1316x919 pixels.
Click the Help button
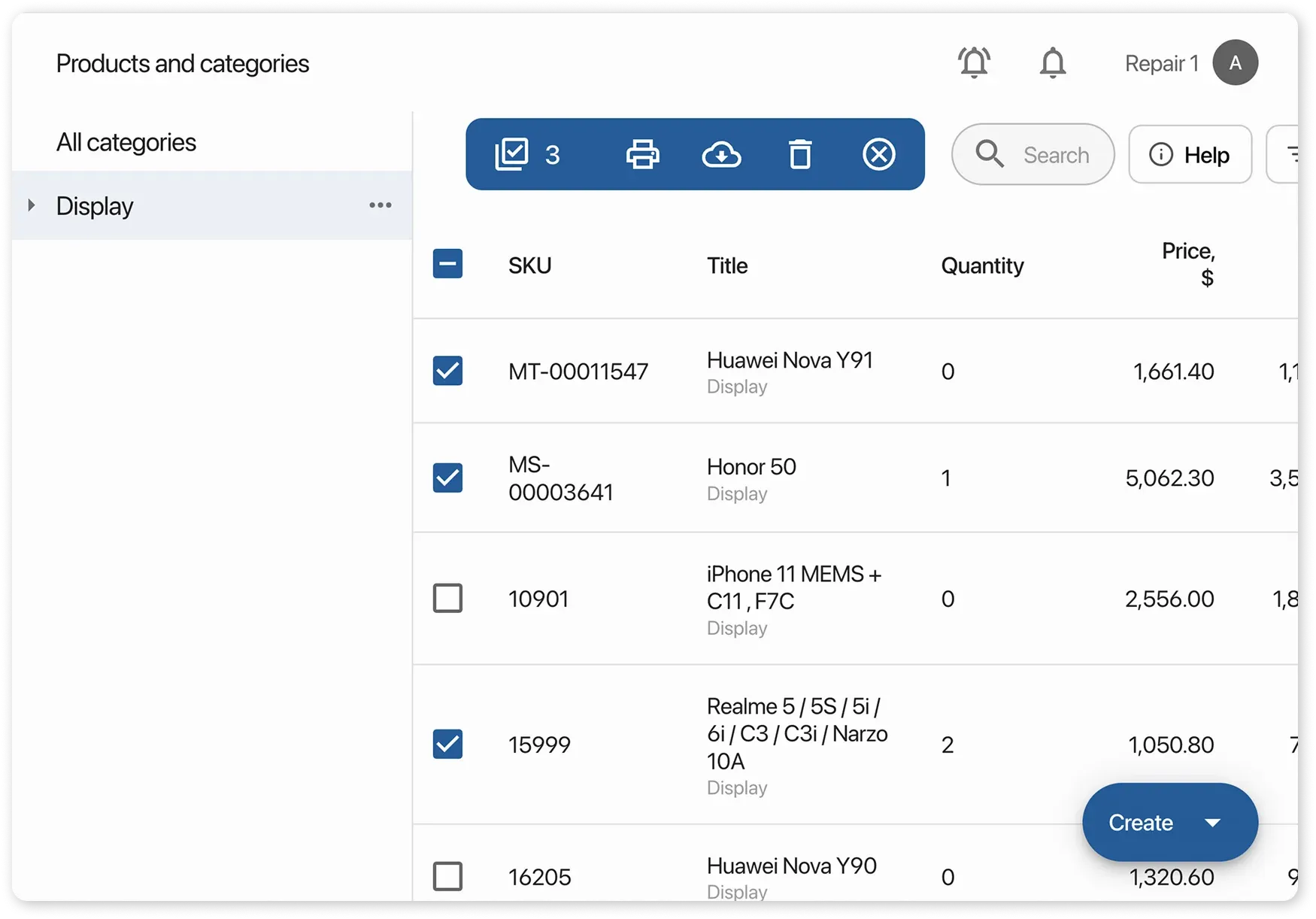[x=1190, y=154]
